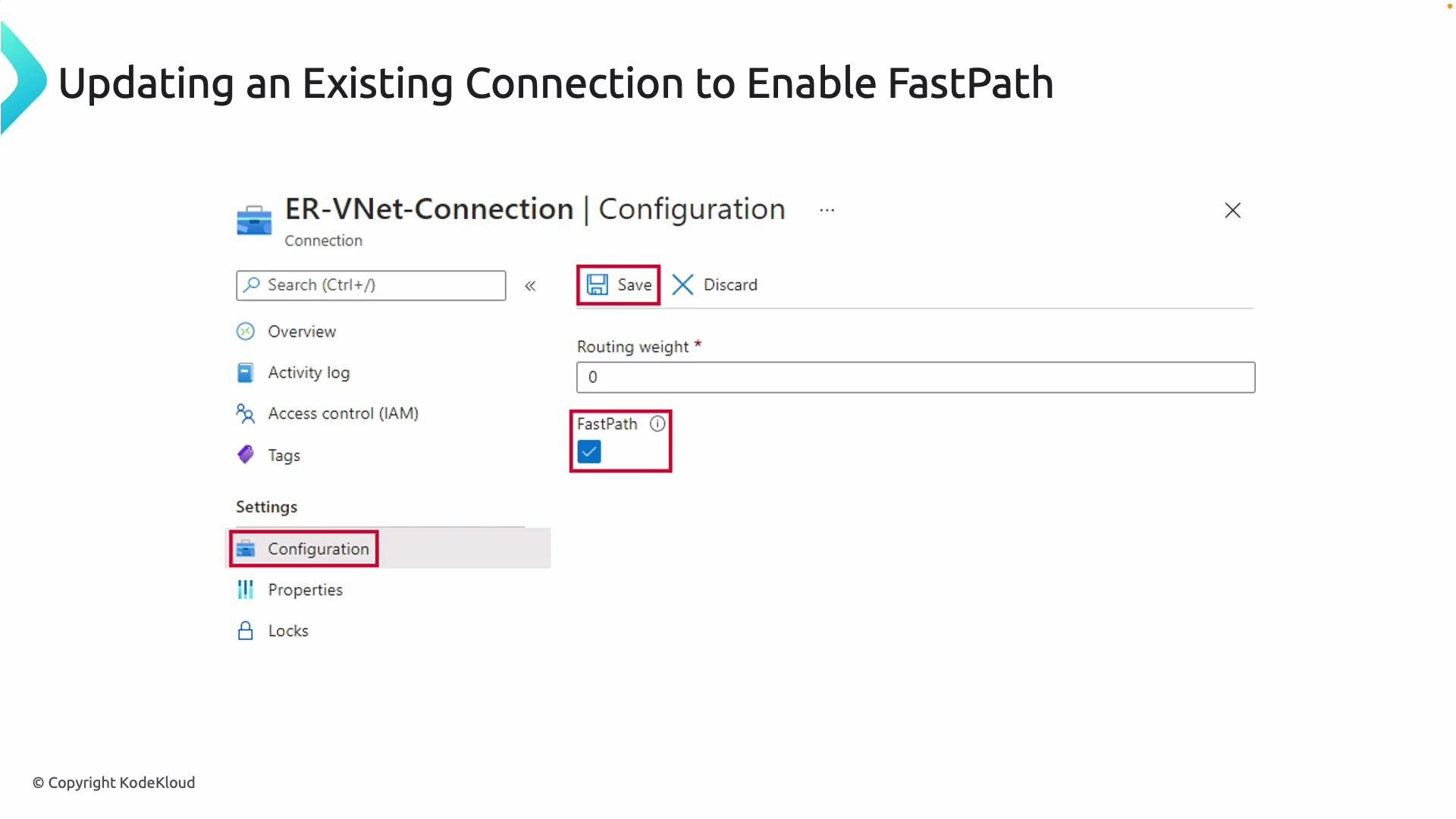The image size is (1456, 819).
Task: Click the Save button
Action: tap(618, 284)
